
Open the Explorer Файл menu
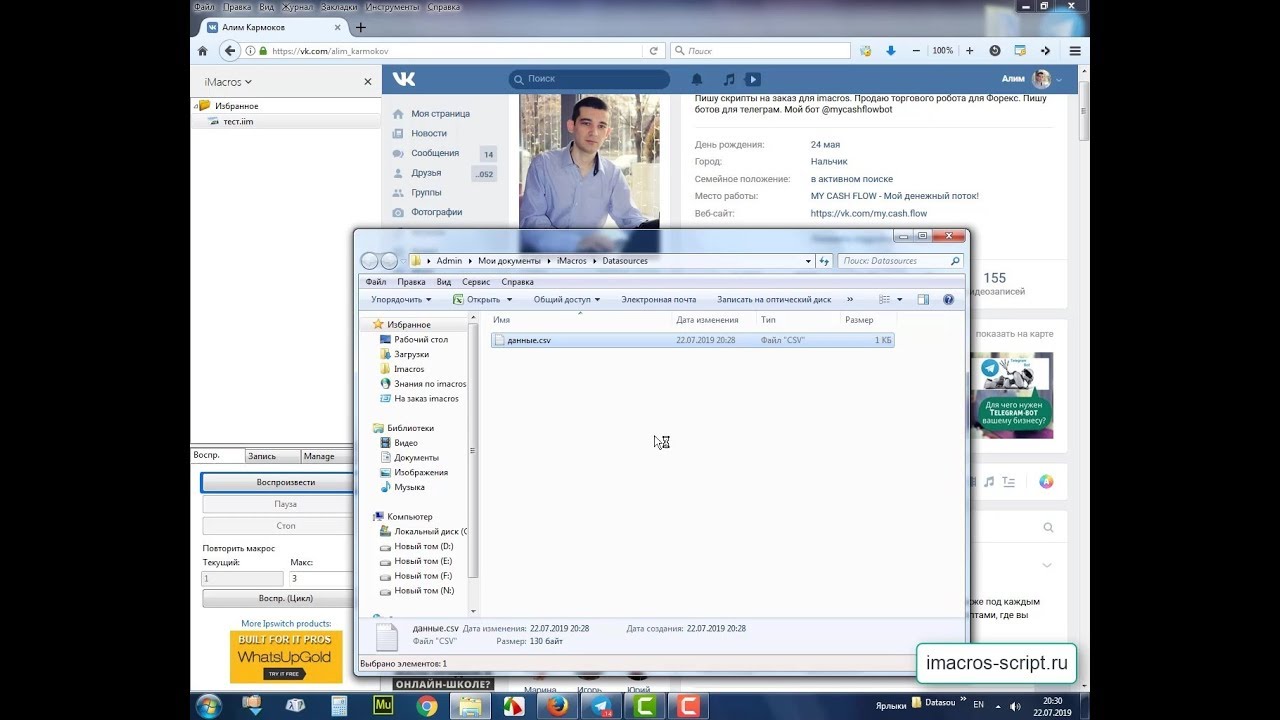point(376,282)
